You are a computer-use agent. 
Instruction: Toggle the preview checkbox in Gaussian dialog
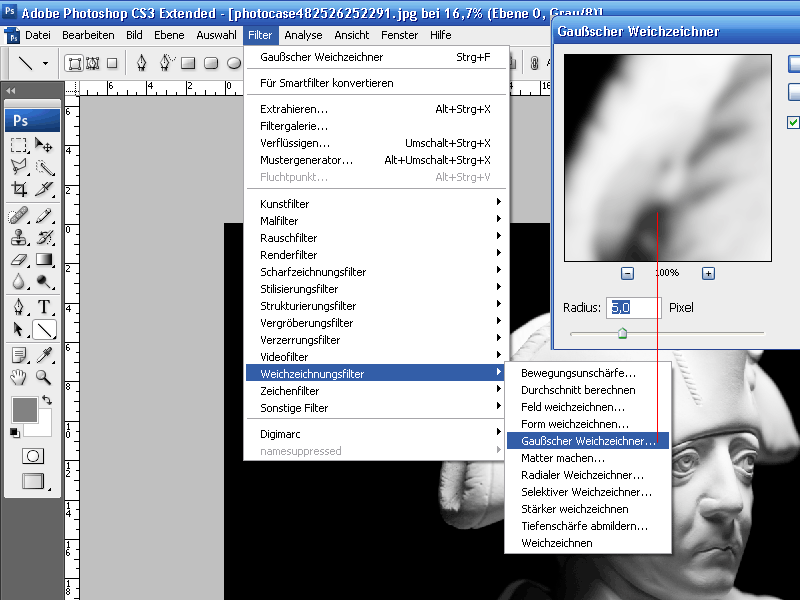coord(793,122)
